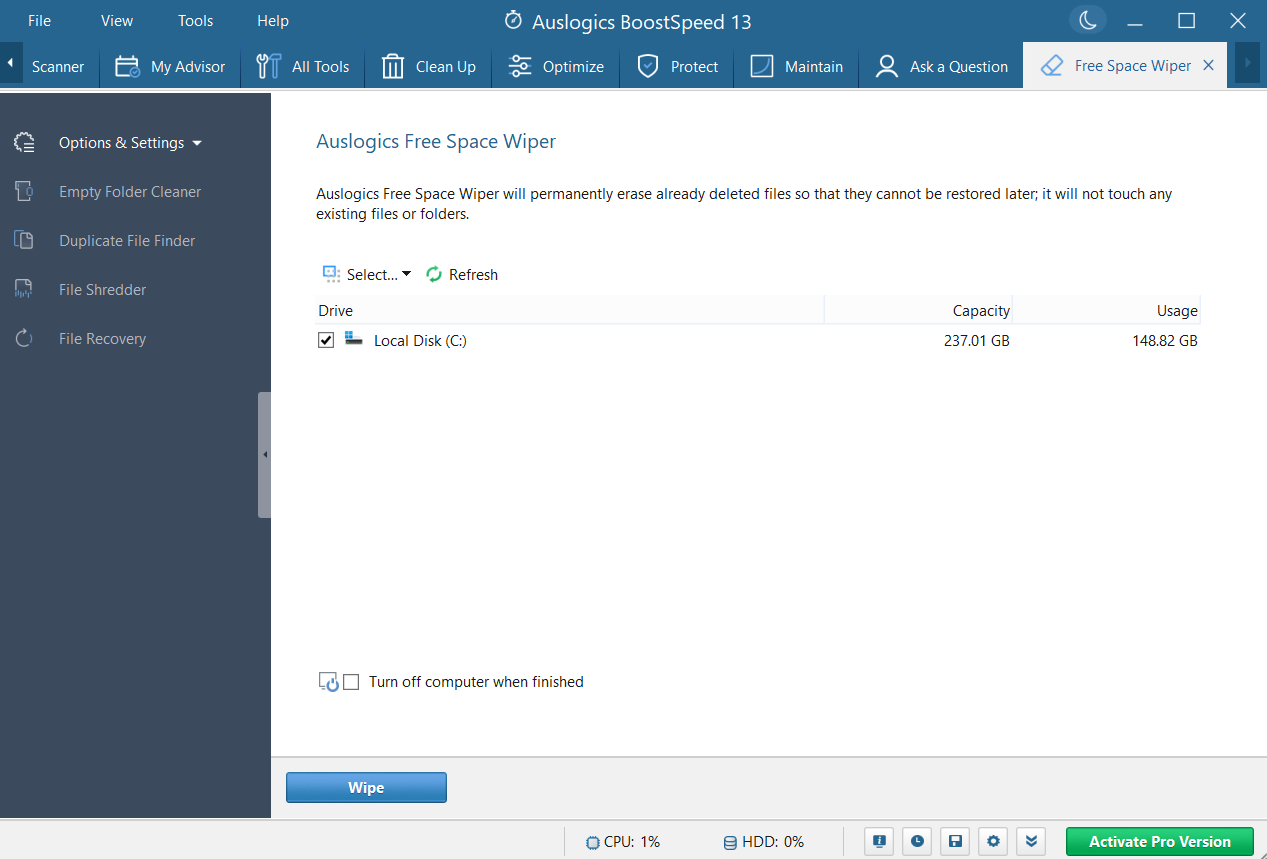This screenshot has width=1267, height=859.
Task: Expand Options & Settings dropdown
Action: click(130, 143)
